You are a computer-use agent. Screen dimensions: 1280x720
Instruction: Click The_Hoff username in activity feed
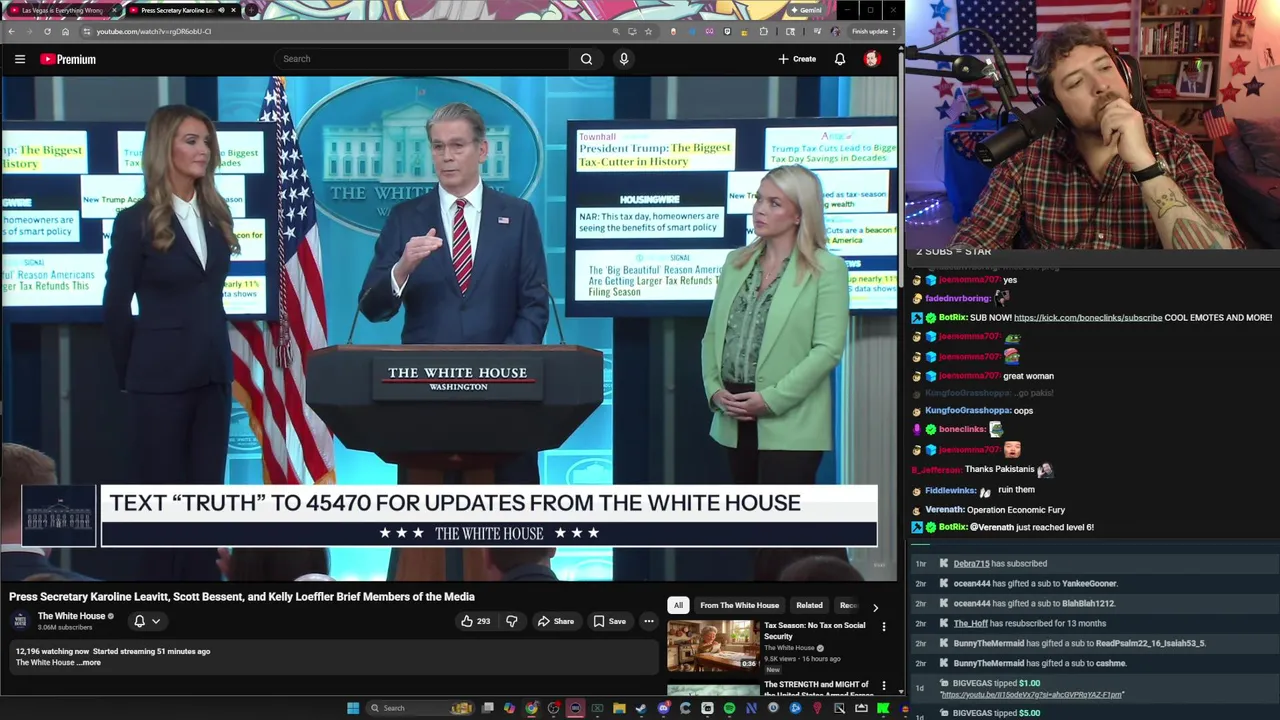(x=970, y=624)
